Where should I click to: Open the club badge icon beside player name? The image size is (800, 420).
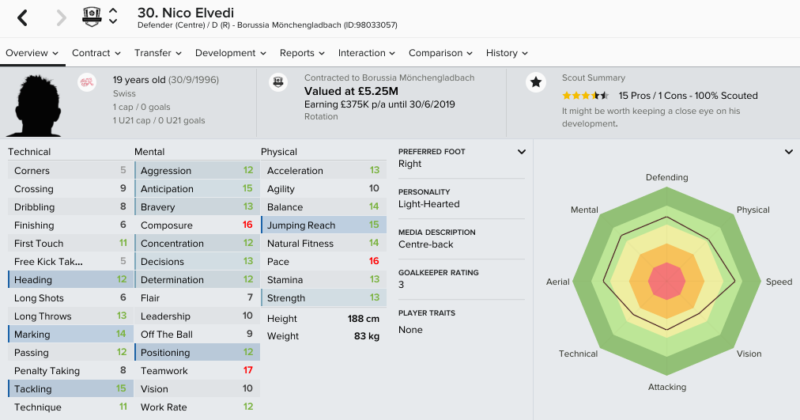[x=92, y=17]
